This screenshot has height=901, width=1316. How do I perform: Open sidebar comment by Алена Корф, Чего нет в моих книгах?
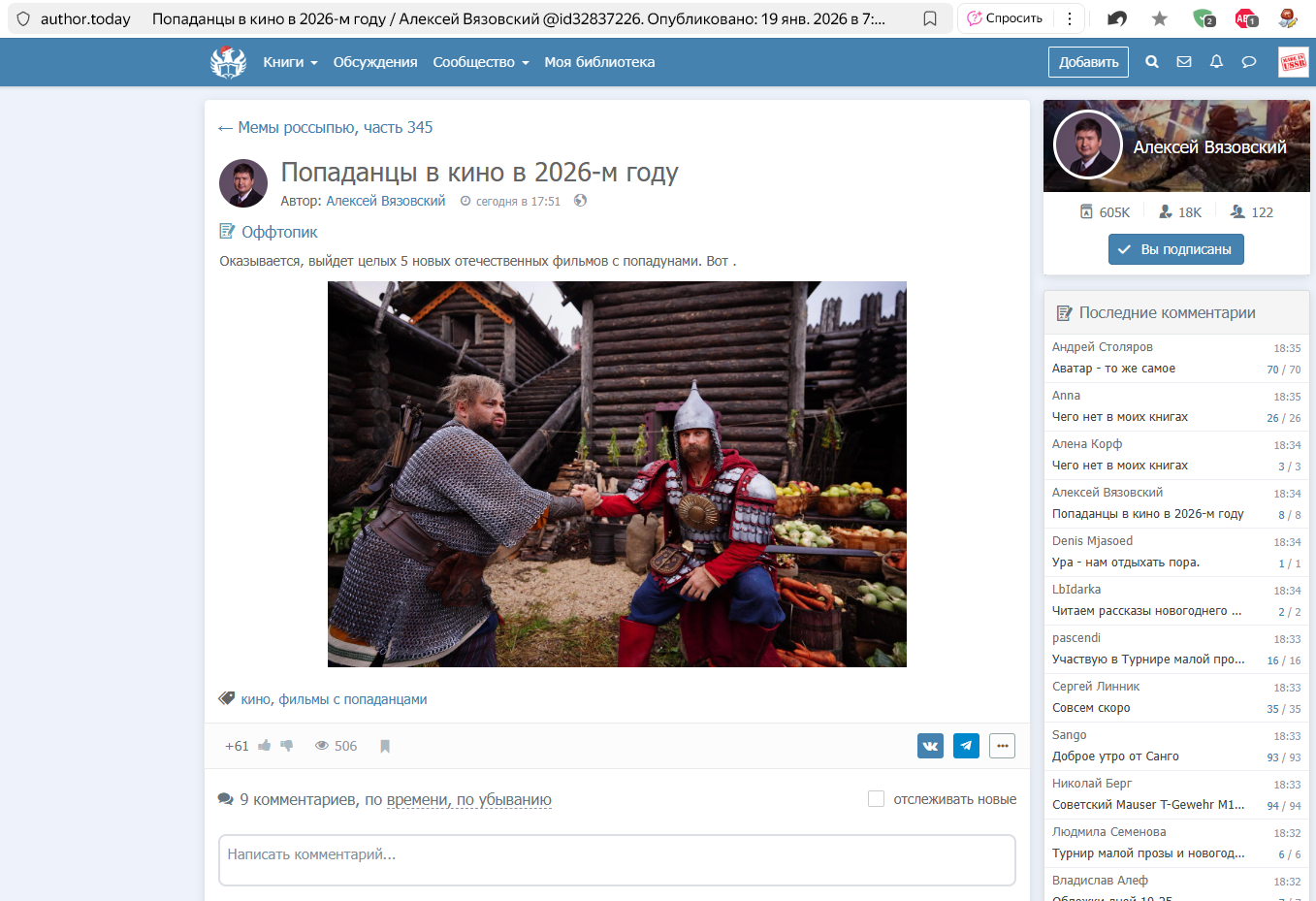click(1120, 466)
